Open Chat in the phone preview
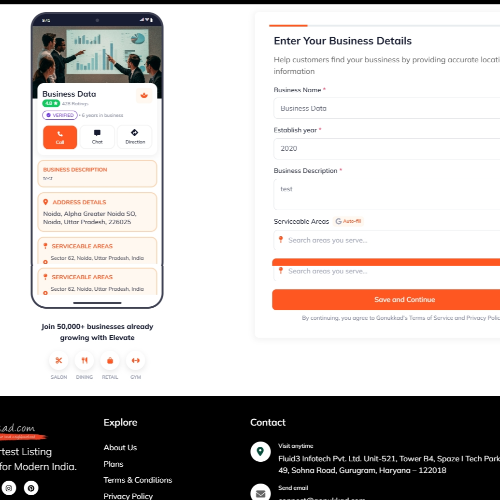This screenshot has width=500, height=500. [x=97, y=137]
